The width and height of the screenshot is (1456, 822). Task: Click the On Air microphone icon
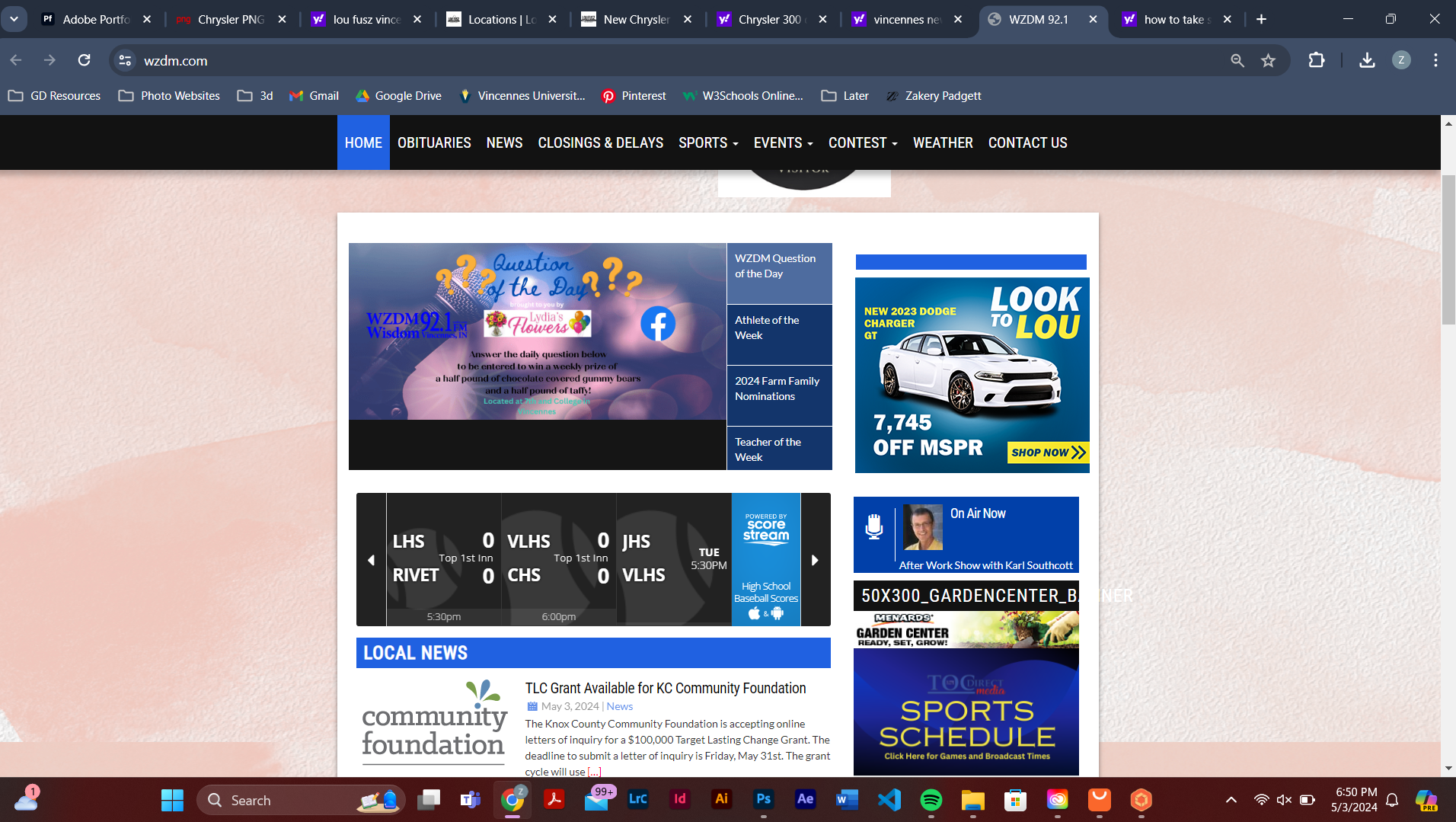coord(874,526)
